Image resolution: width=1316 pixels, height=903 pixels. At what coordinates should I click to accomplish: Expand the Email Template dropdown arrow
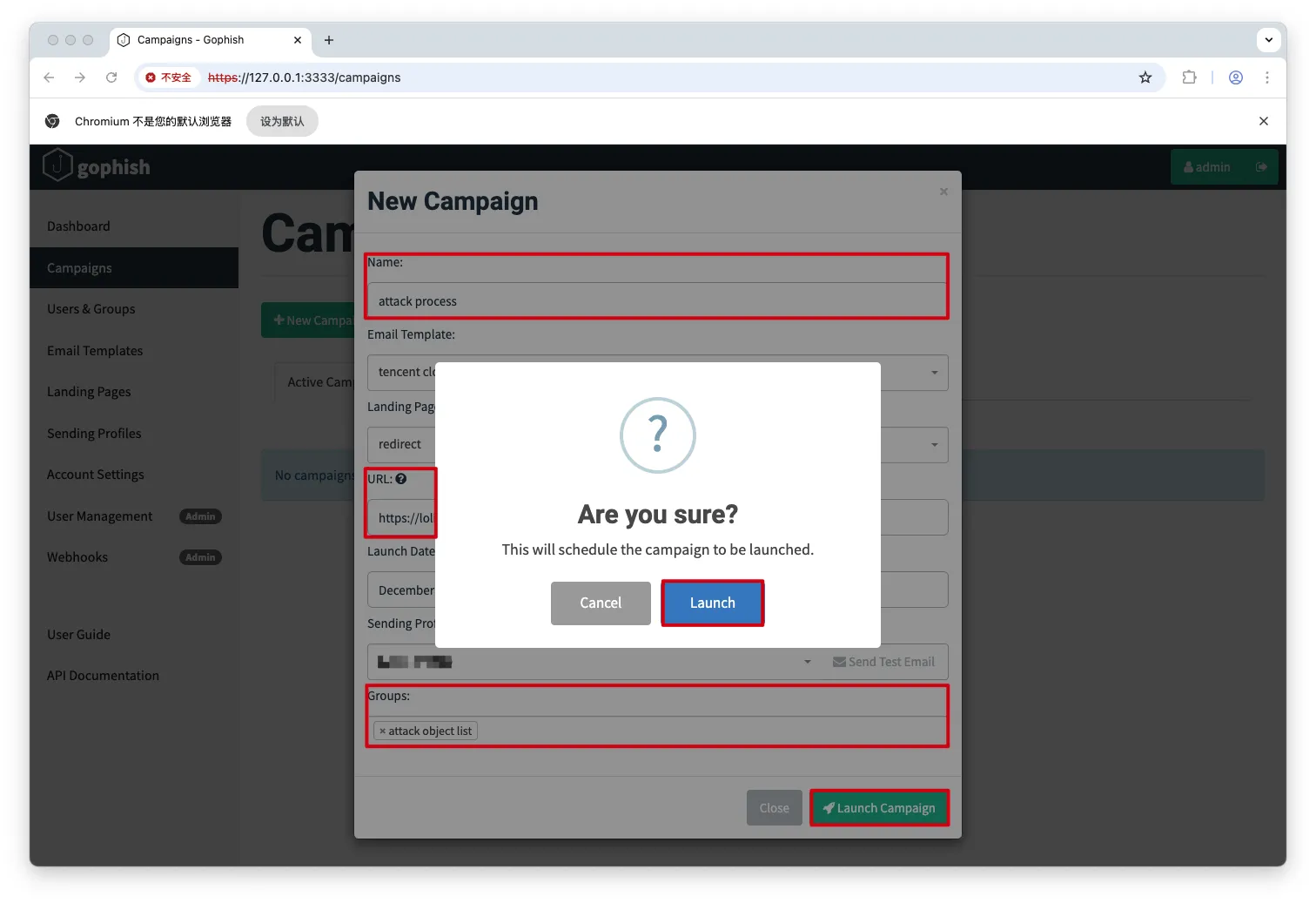pos(934,373)
